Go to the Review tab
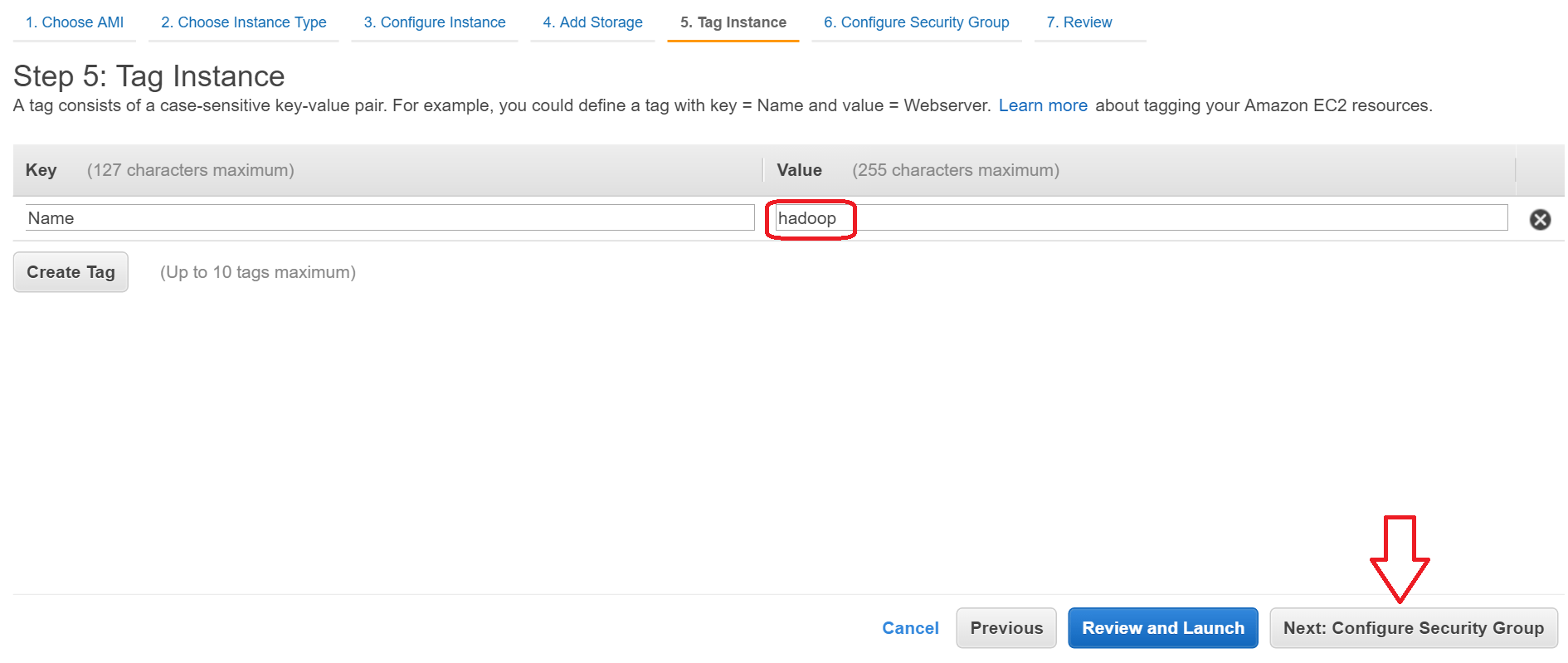This screenshot has width=1568, height=663. pyautogui.click(x=1079, y=22)
